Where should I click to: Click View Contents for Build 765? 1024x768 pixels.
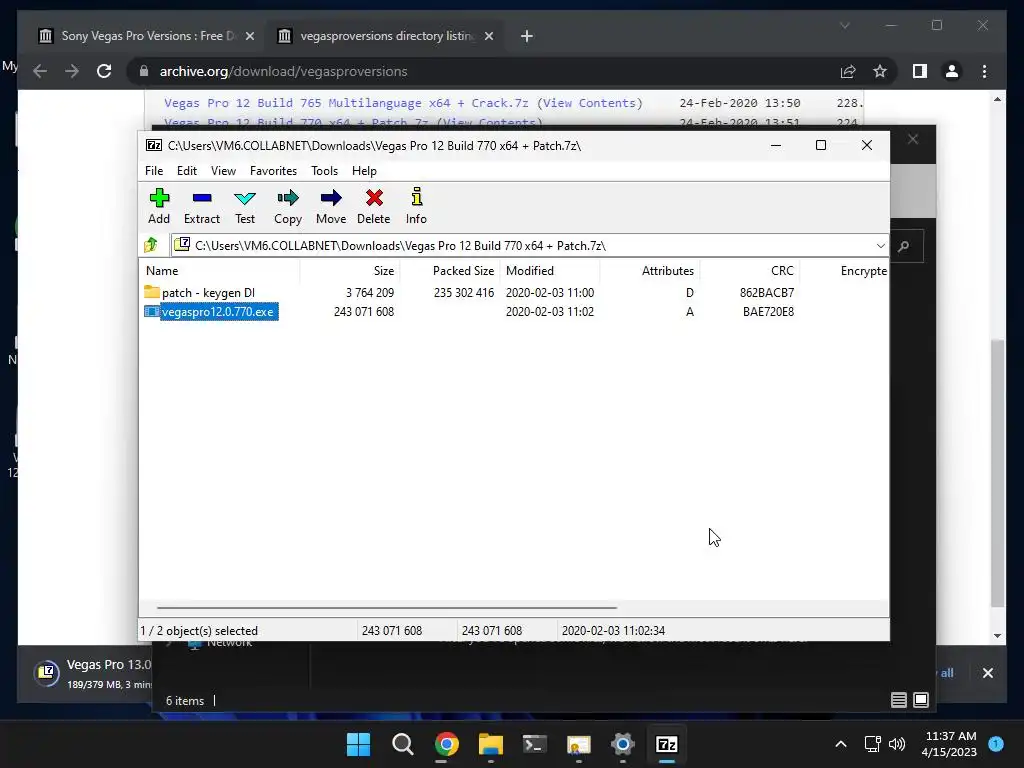[x=590, y=103]
